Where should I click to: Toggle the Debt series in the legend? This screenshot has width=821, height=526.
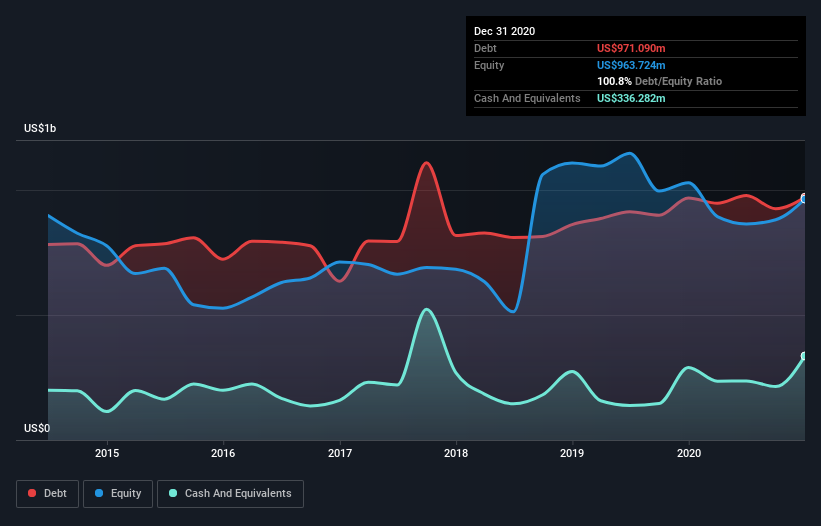pos(47,494)
